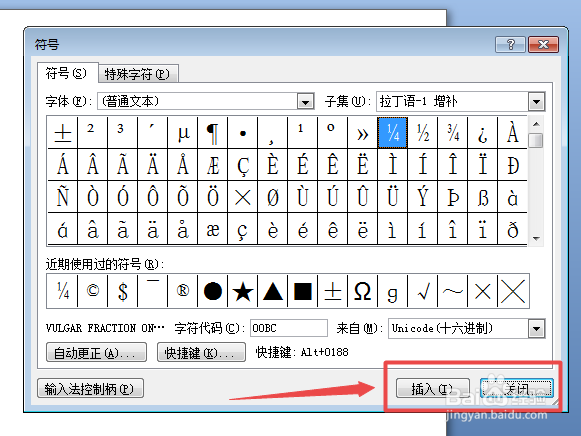Pick the Ω omega from recent symbols
581x436 pixels.
point(363,291)
